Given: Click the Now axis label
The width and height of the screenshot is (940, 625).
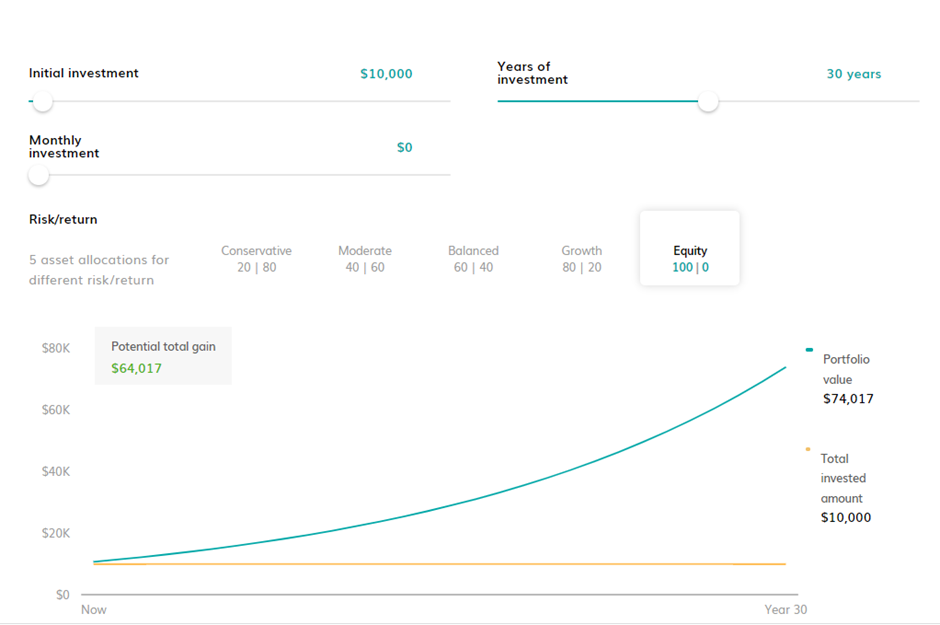Looking at the screenshot, I should 94,609.
